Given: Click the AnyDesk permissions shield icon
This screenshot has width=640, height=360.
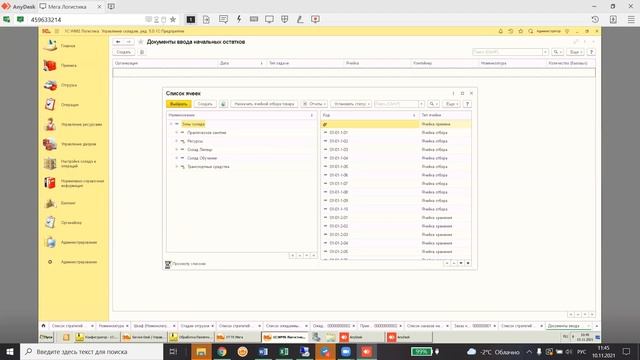Looking at the screenshot, I should point(284,19).
